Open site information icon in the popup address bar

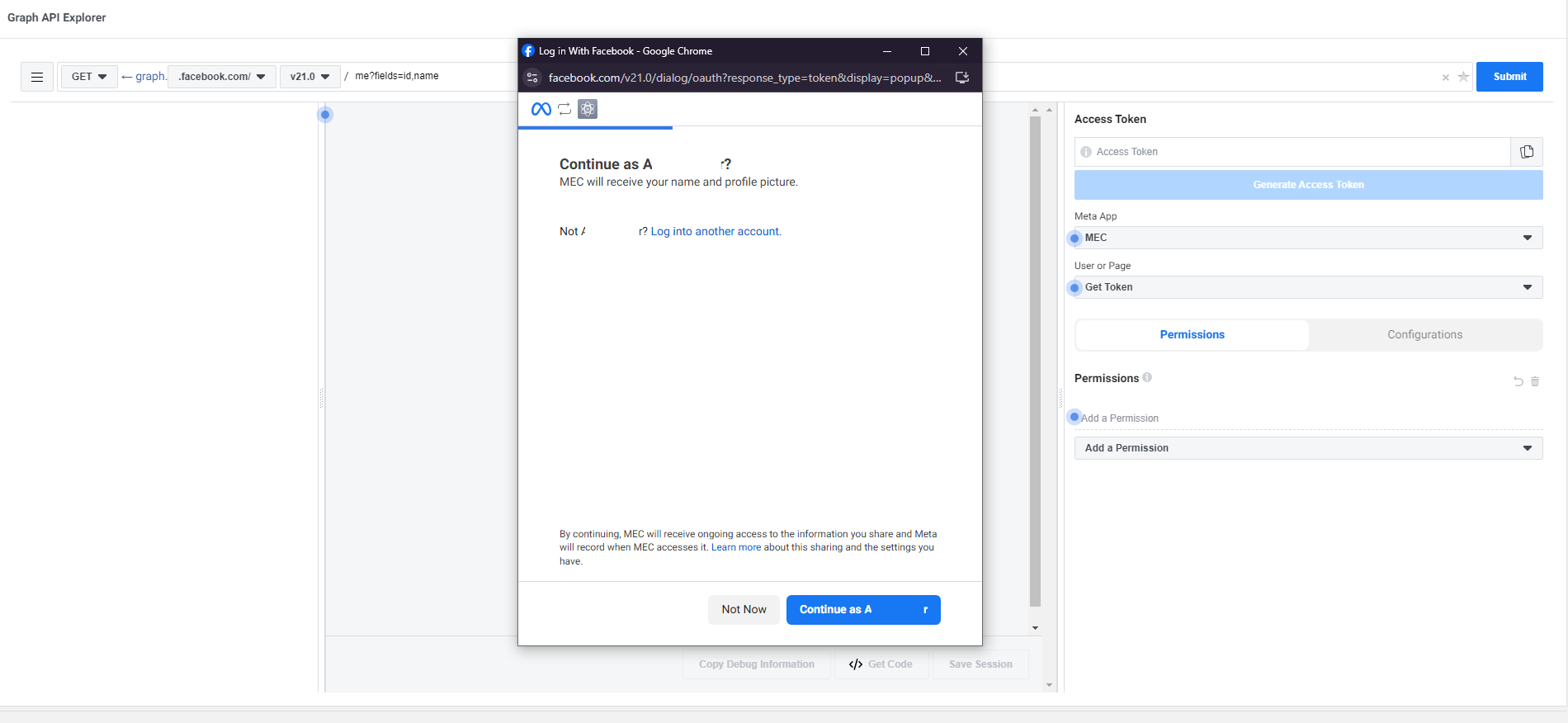(x=532, y=78)
